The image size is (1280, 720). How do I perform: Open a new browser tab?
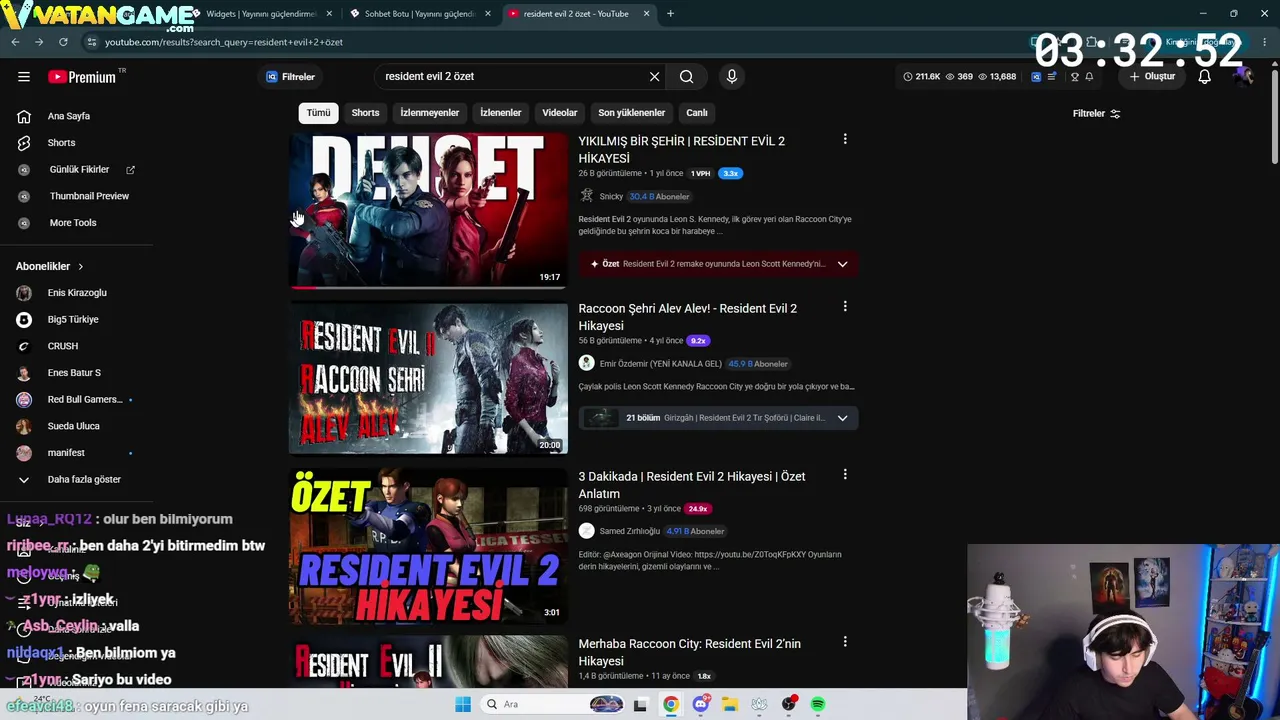click(x=670, y=14)
